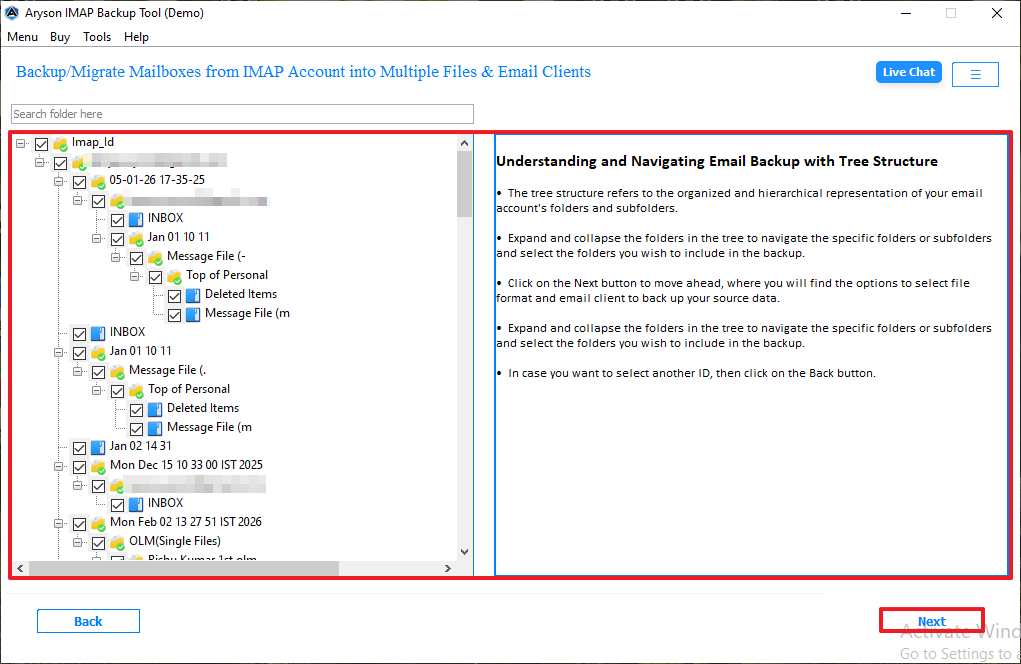Click folder icon next to Message File (.

pyautogui.click(x=117, y=372)
